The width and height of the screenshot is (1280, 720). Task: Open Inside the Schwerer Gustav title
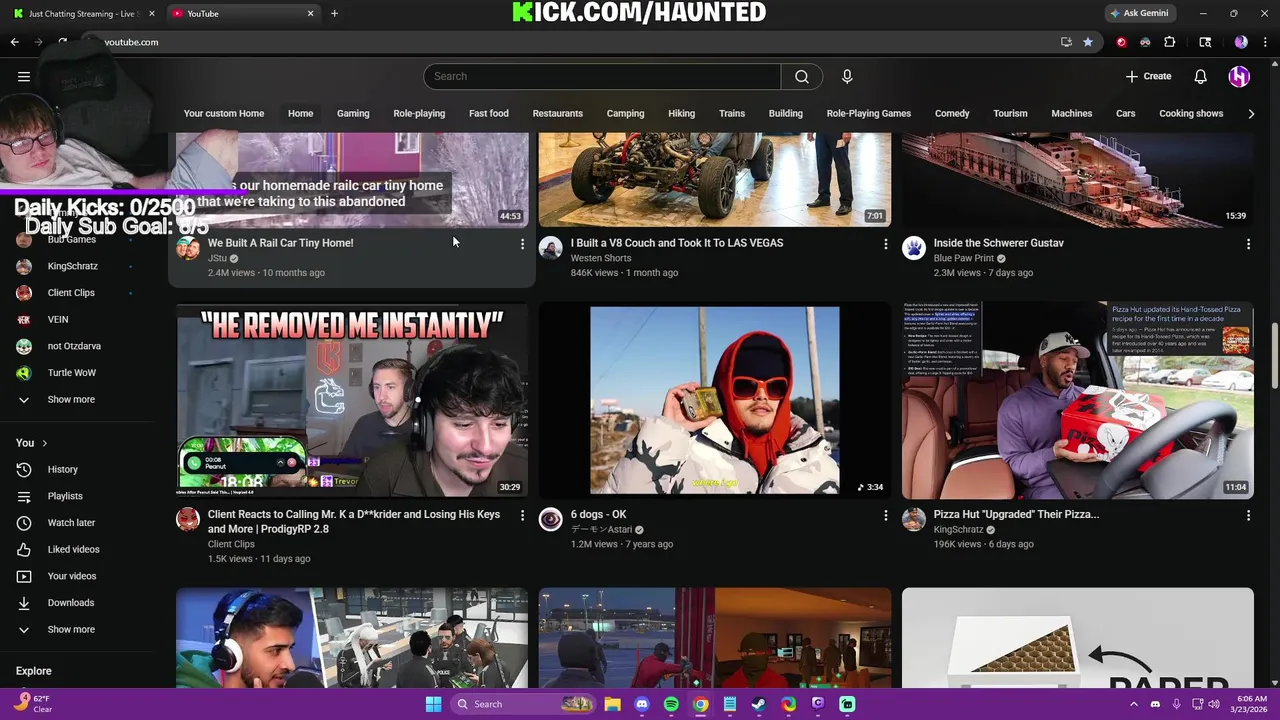click(x=999, y=243)
